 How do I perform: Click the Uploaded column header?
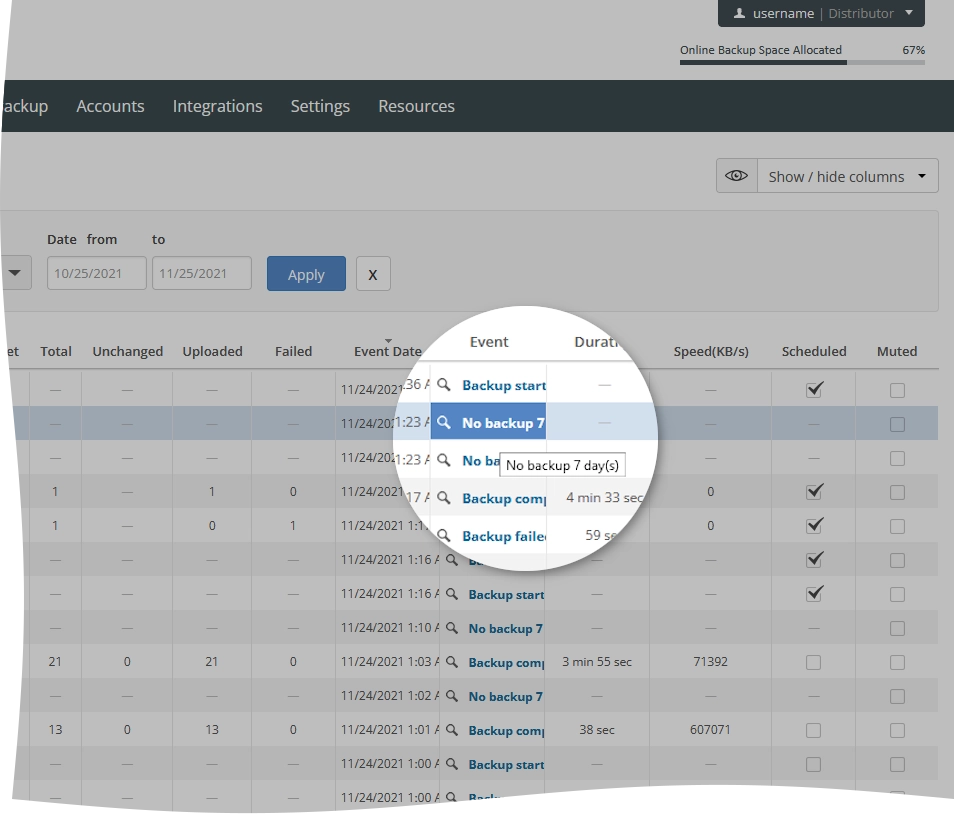[x=212, y=351]
